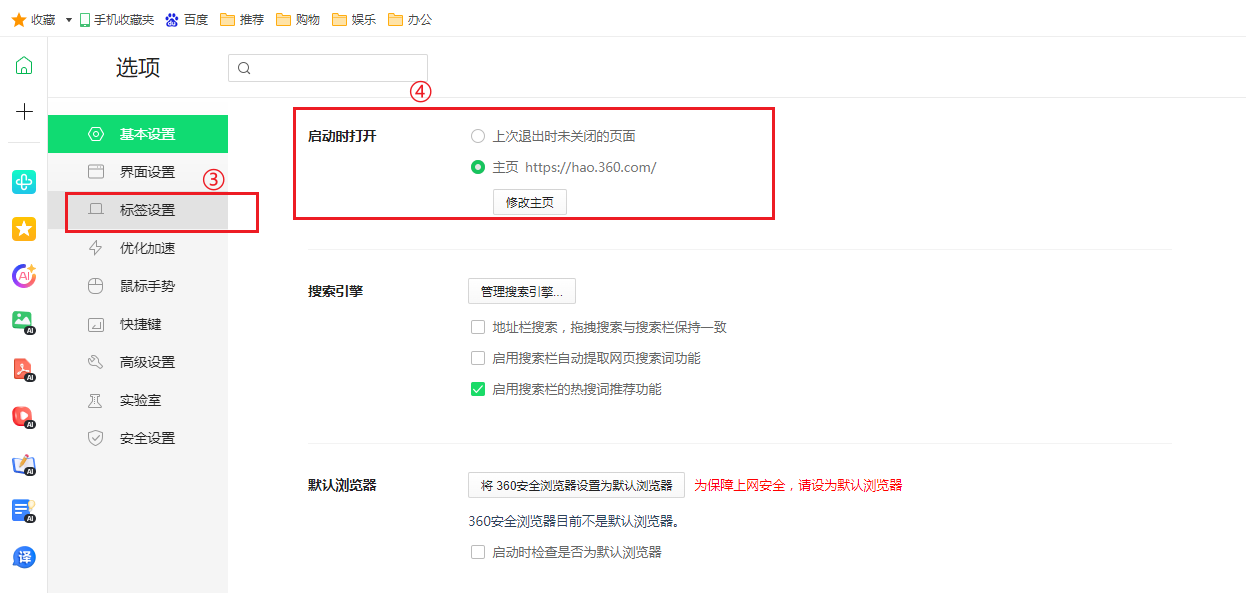Expand the 收藏 dropdown arrow

pos(69,19)
